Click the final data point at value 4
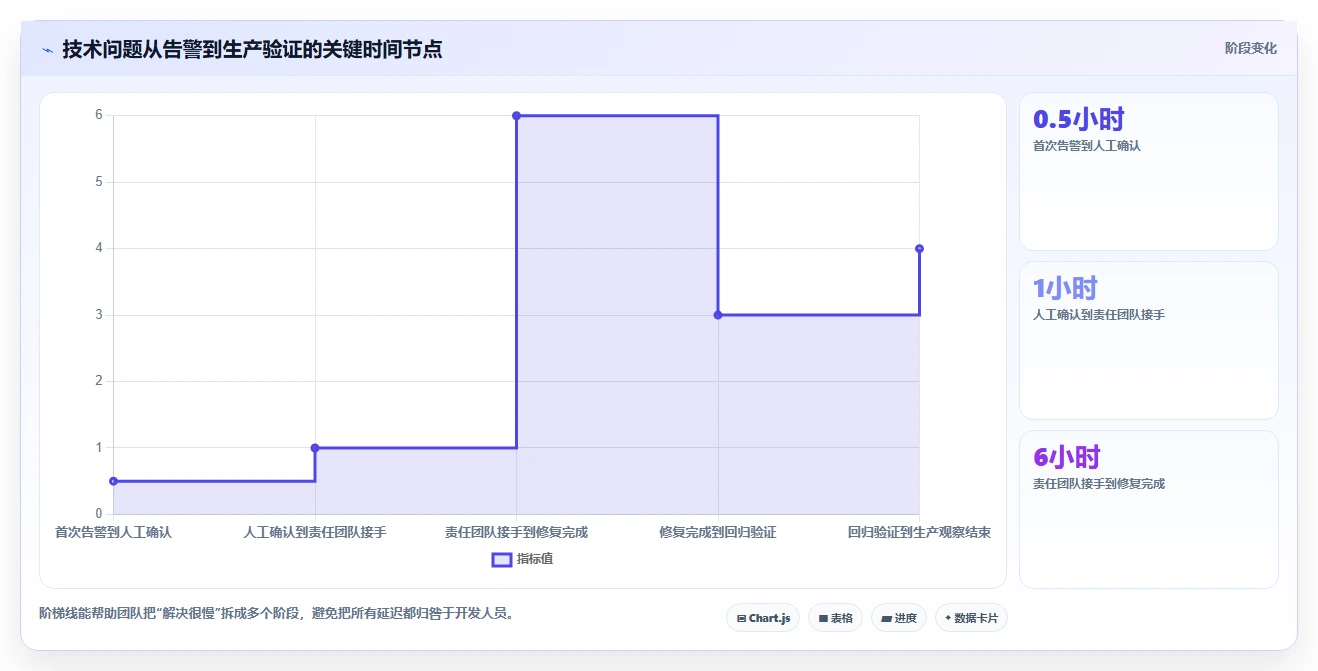This screenshot has width=1318, height=671. pos(919,249)
